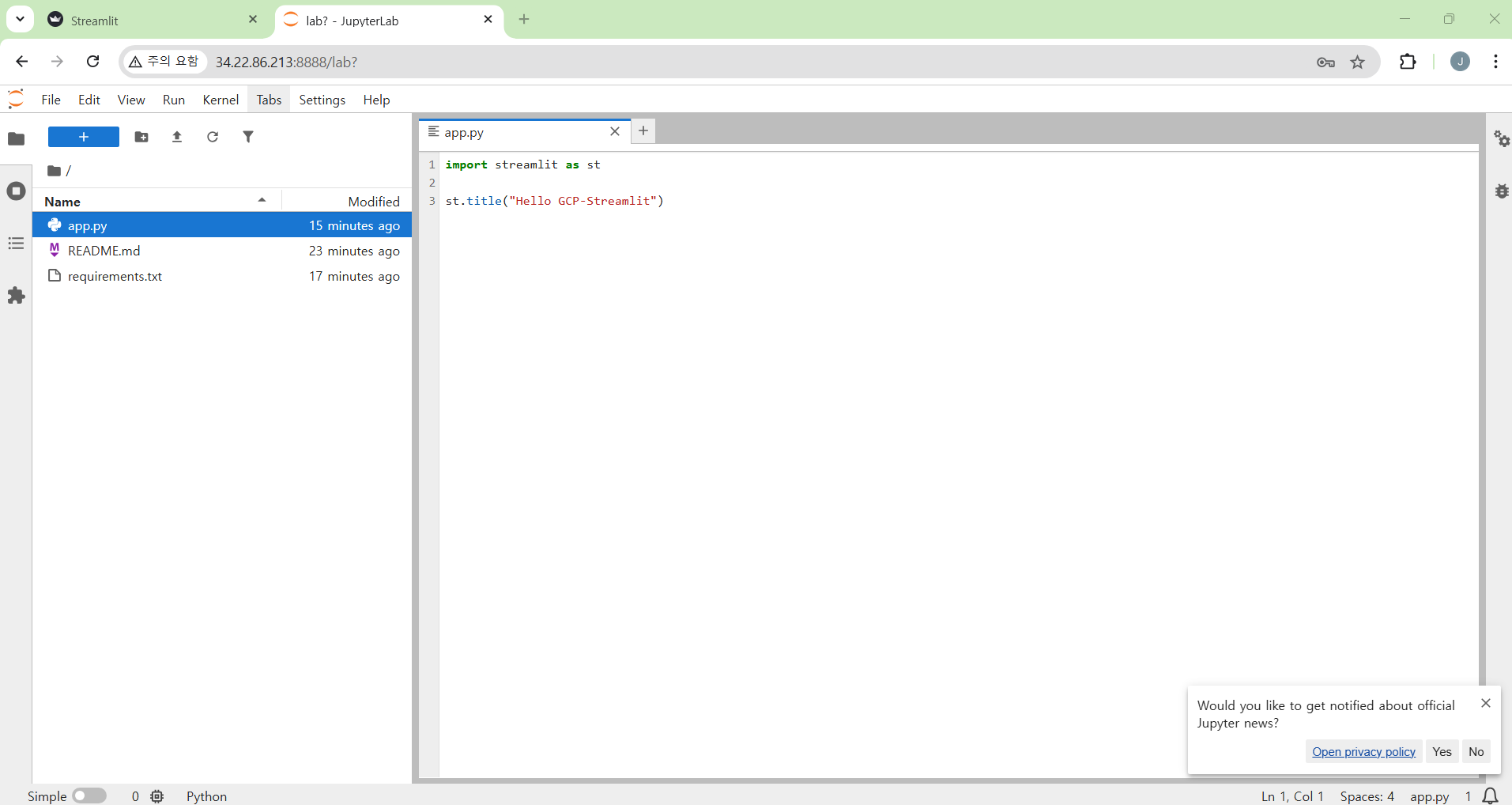Open browser extensions puzzle icon

1408,62
